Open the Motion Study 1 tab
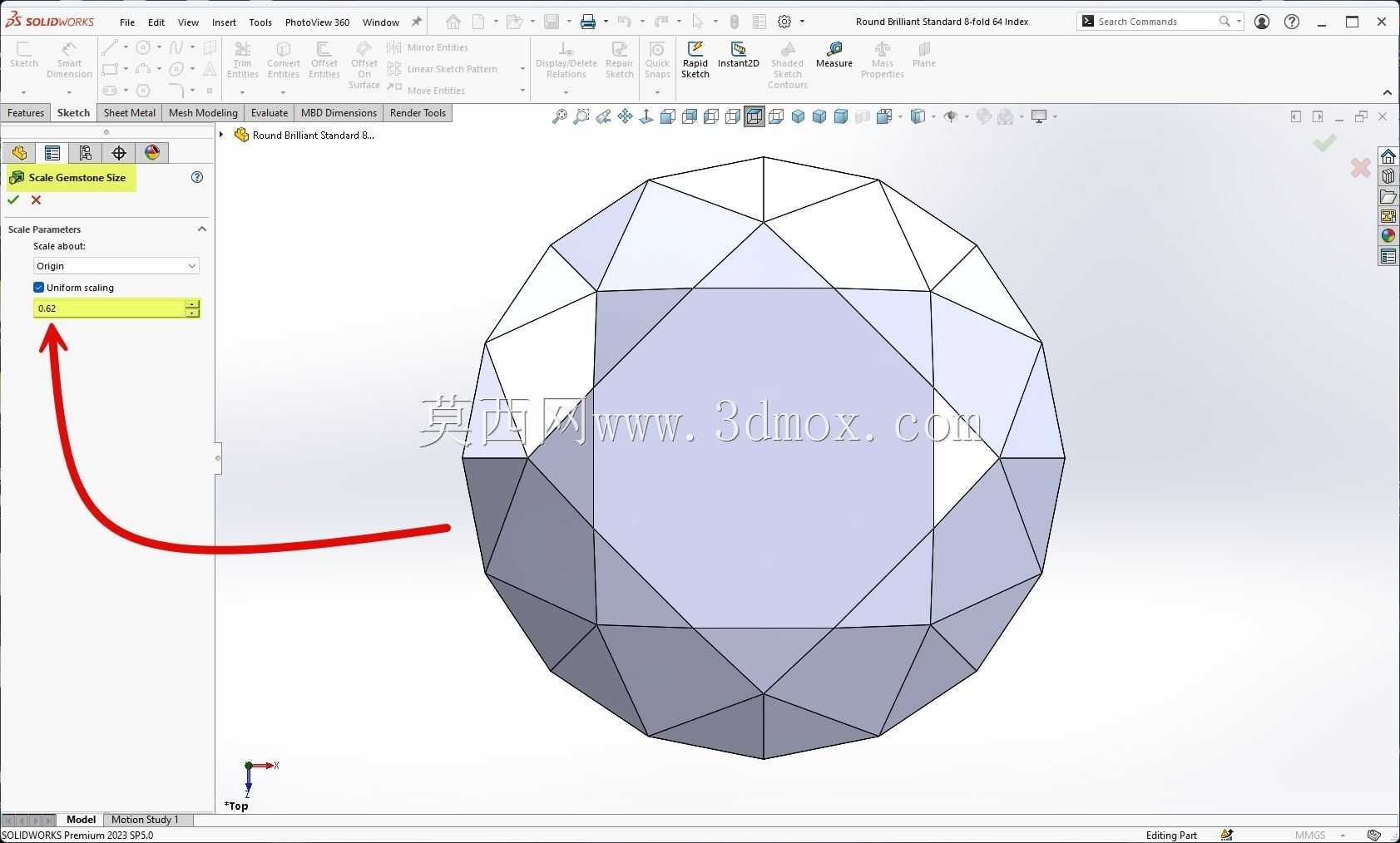 click(x=145, y=820)
